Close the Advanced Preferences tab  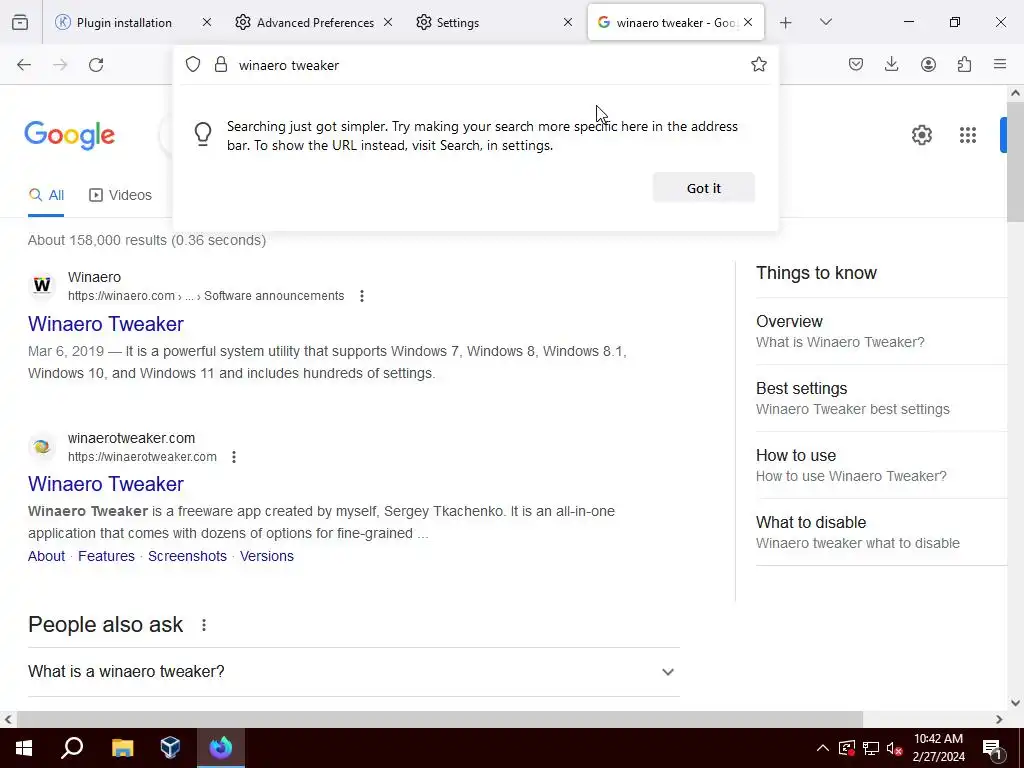388,22
